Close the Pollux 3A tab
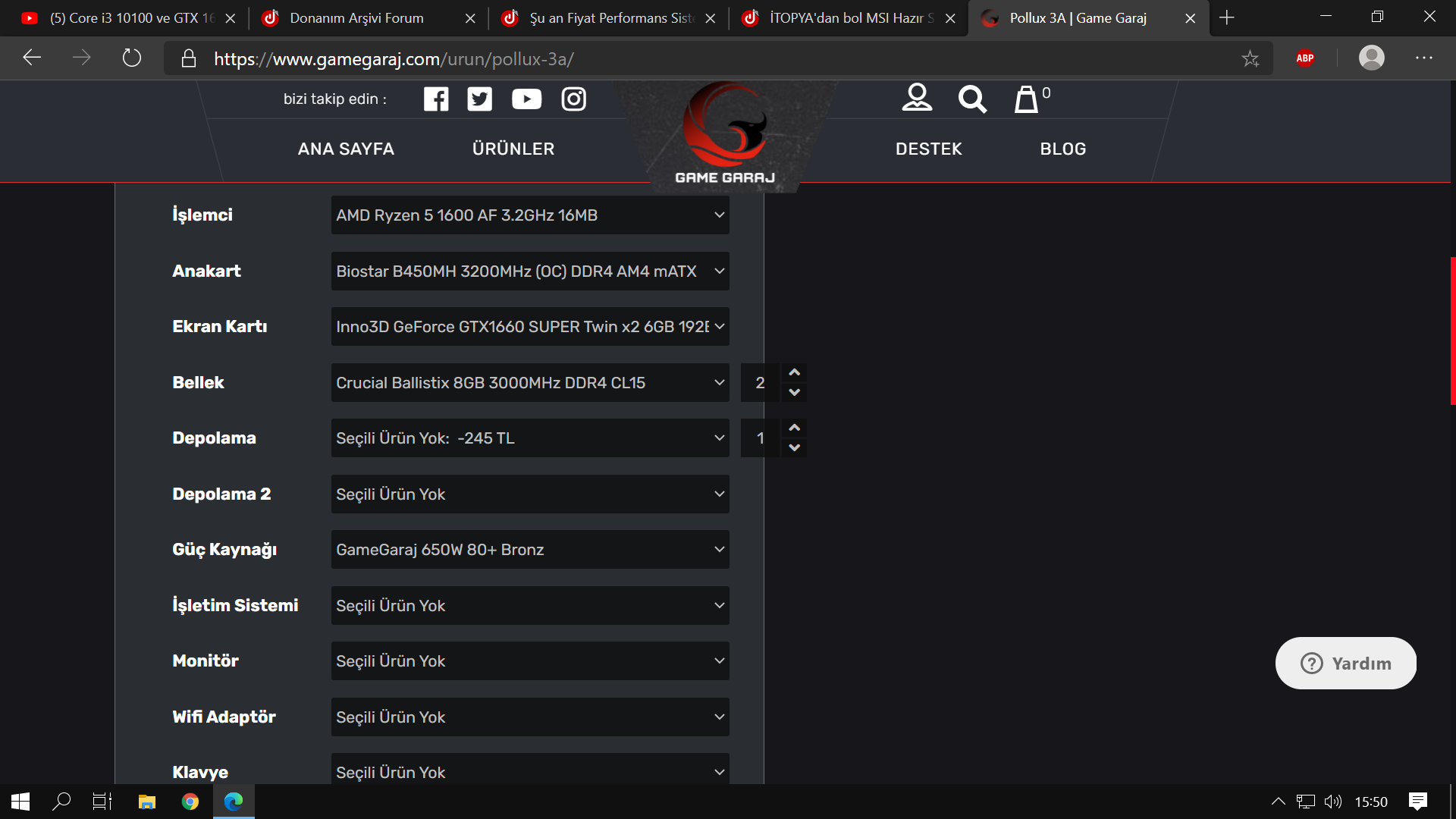1456x819 pixels. point(1191,18)
